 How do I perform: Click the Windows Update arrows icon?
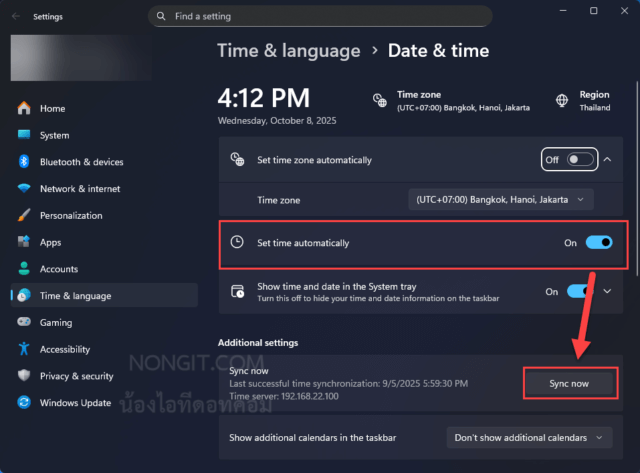[24, 402]
